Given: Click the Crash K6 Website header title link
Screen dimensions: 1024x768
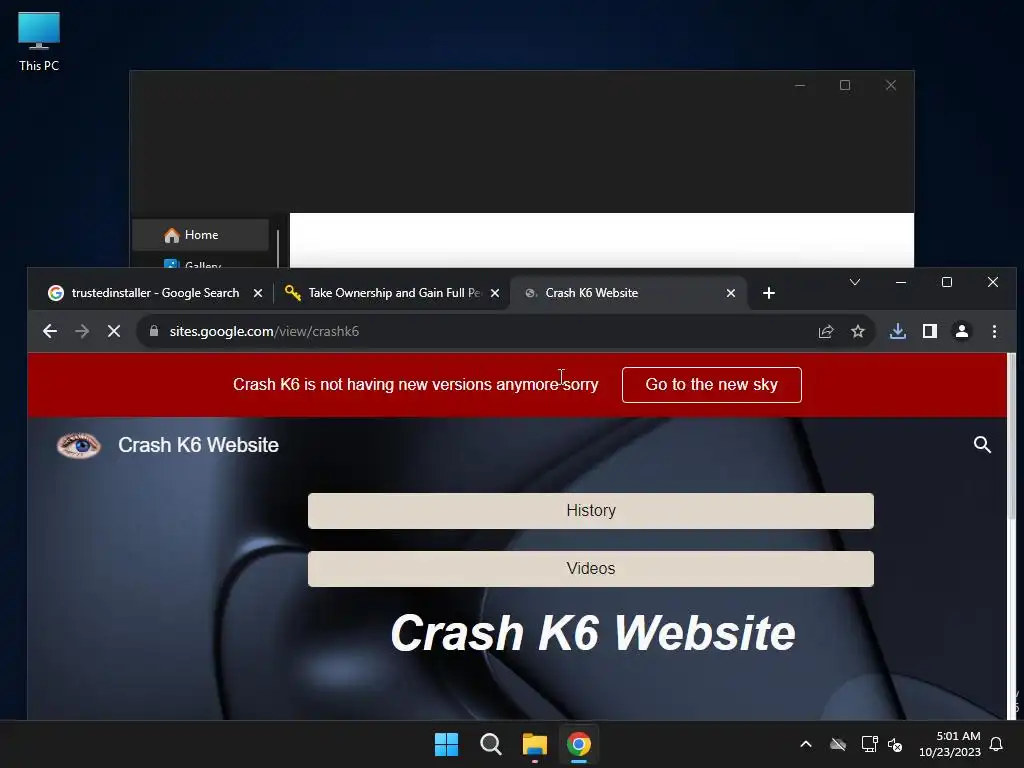Looking at the screenshot, I should point(199,445).
